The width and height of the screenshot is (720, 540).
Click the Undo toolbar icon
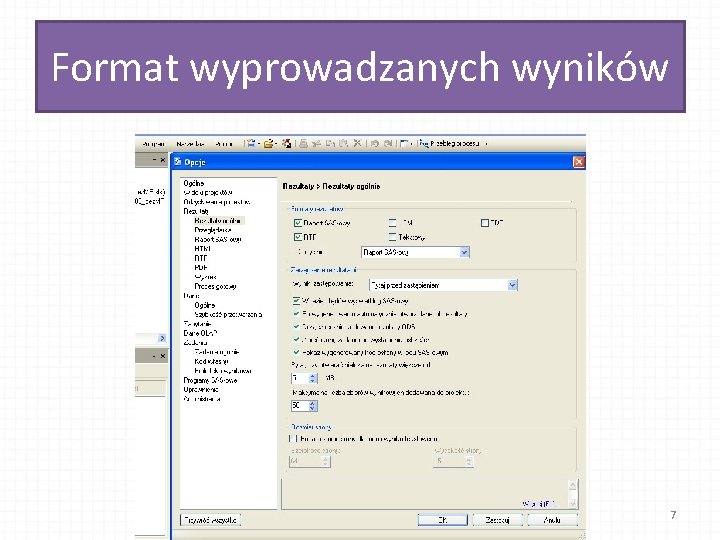coord(375,144)
